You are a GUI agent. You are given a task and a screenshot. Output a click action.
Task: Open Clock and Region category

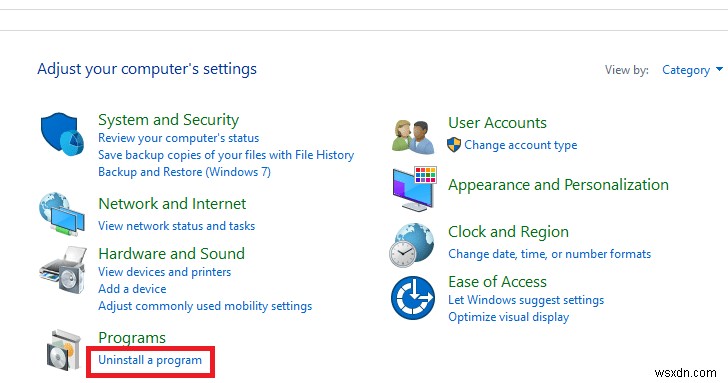508,232
